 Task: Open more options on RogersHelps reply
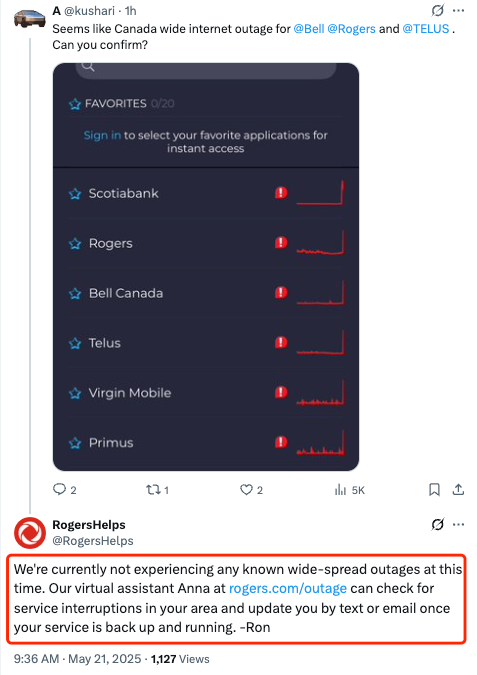pyautogui.click(x=458, y=524)
